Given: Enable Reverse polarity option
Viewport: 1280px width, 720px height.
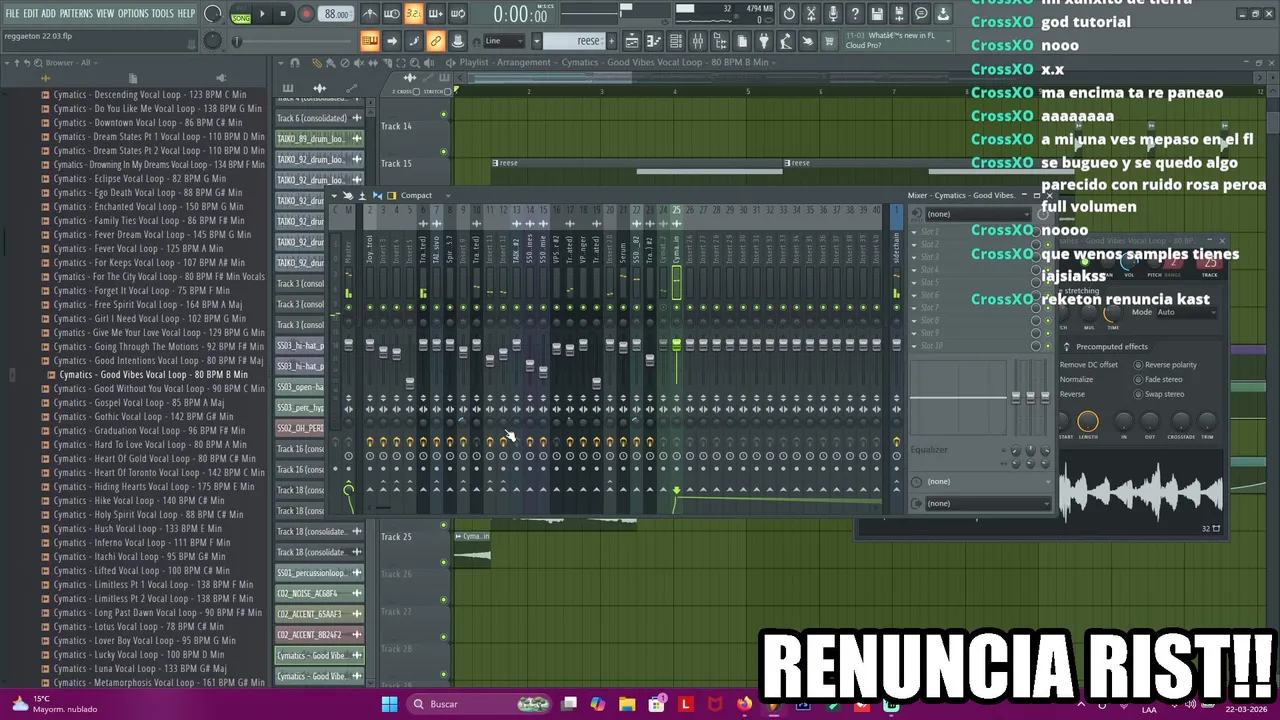Looking at the screenshot, I should pos(1165,365).
